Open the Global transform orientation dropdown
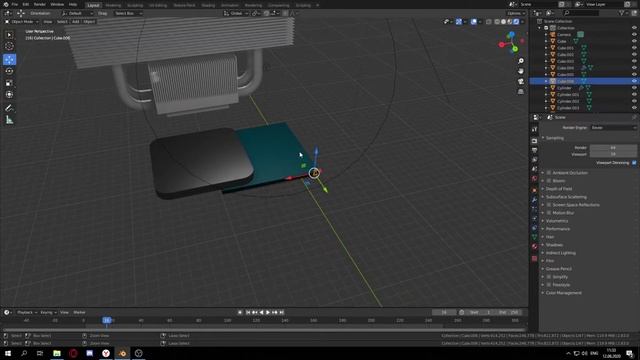640x360 pixels. [236, 13]
